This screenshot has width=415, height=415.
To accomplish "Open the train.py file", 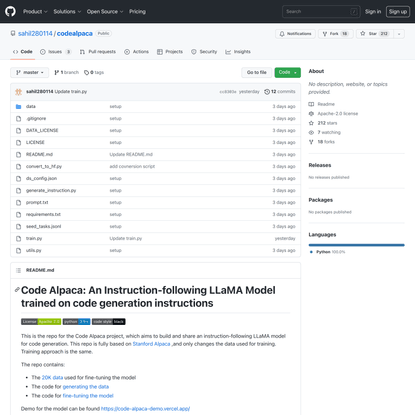I will point(34,239).
